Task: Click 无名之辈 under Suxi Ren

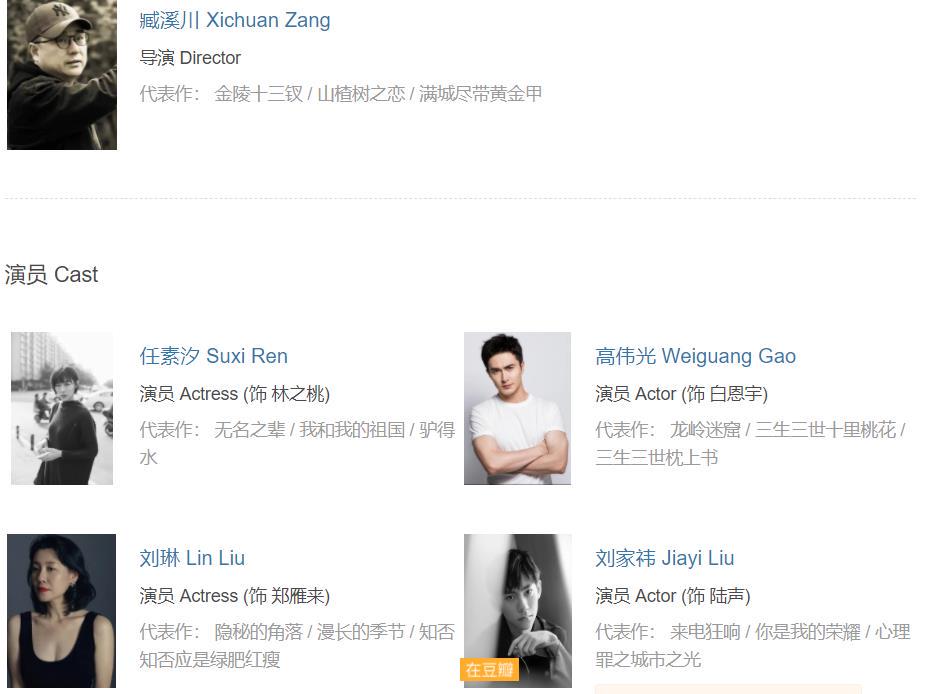Action: pyautogui.click(x=249, y=430)
